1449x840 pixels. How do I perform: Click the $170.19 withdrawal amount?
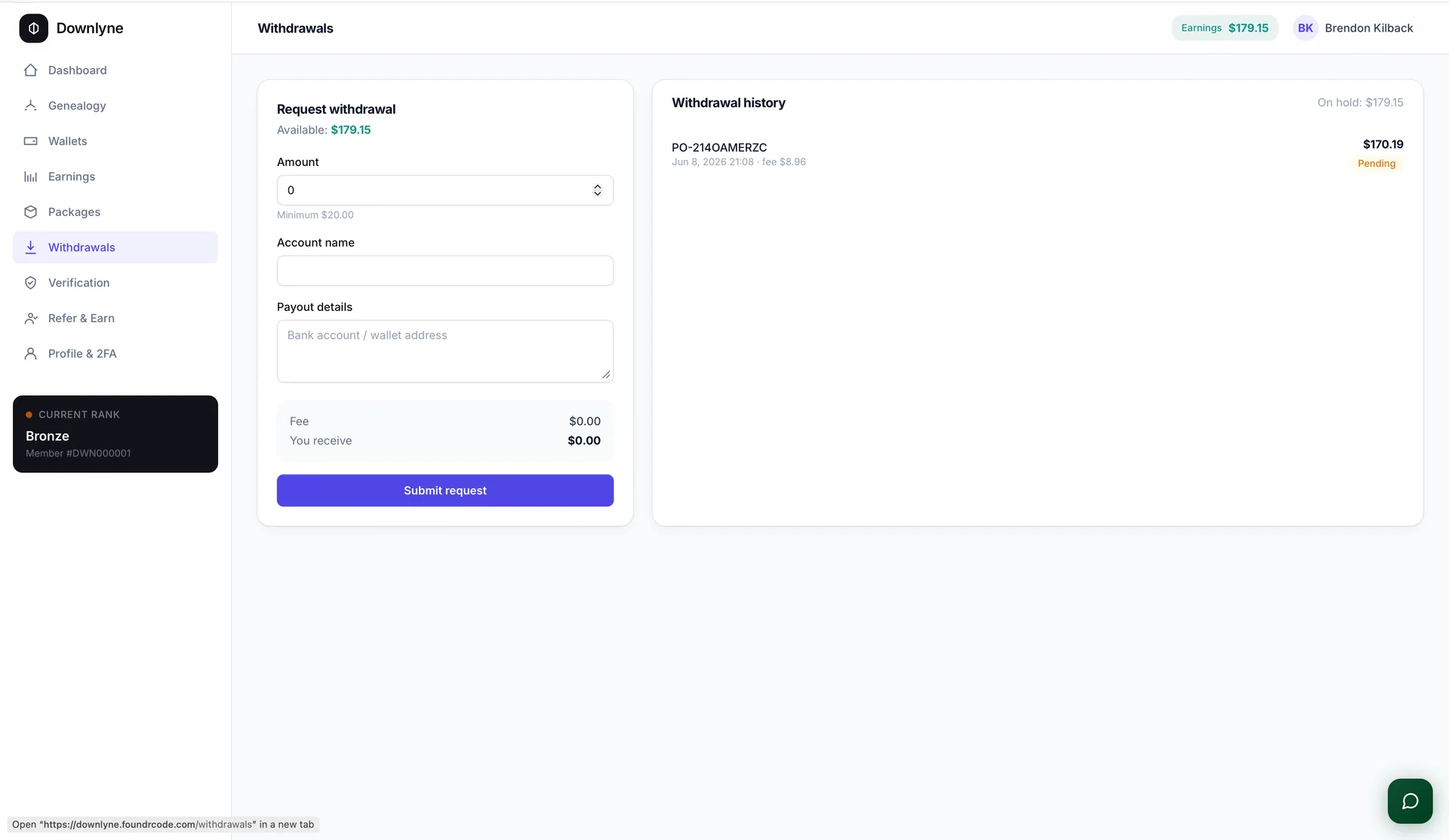click(x=1383, y=144)
